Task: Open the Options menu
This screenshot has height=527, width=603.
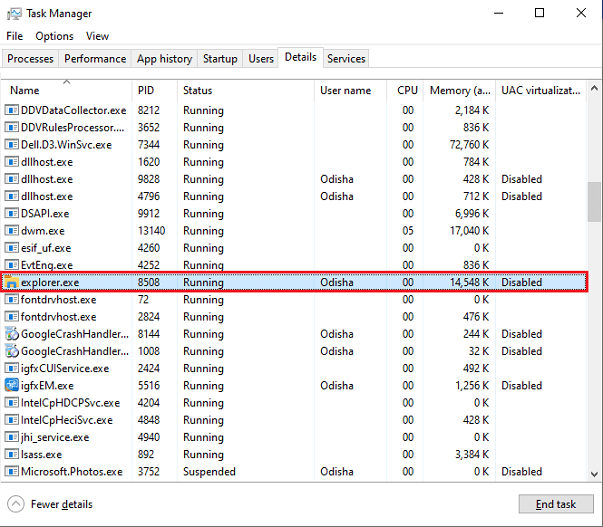Action: click(x=54, y=36)
